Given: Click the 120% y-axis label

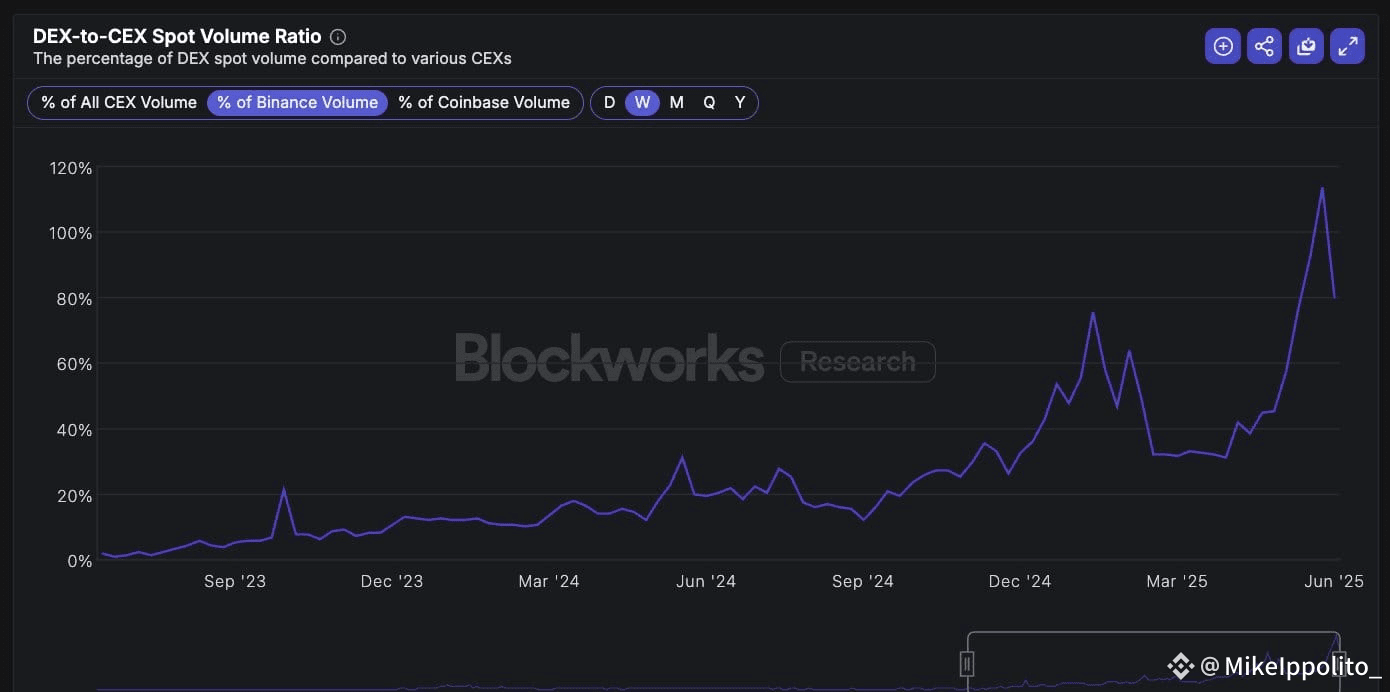Looking at the screenshot, I should tap(70, 168).
